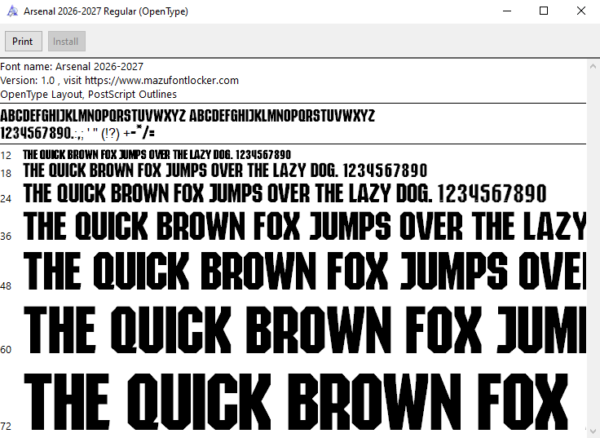
Task: Minimize the font viewer window
Action: coord(507,11)
